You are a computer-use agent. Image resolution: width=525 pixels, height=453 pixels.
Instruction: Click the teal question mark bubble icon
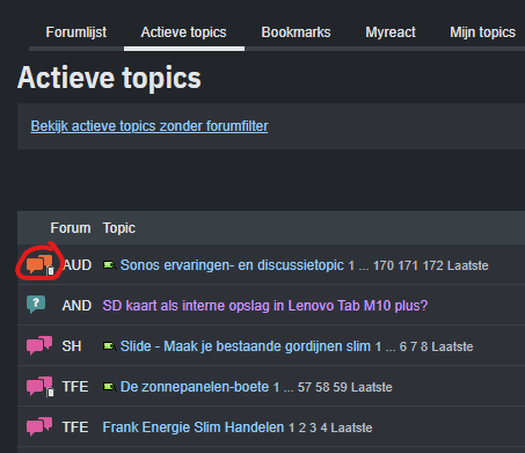click(x=36, y=304)
